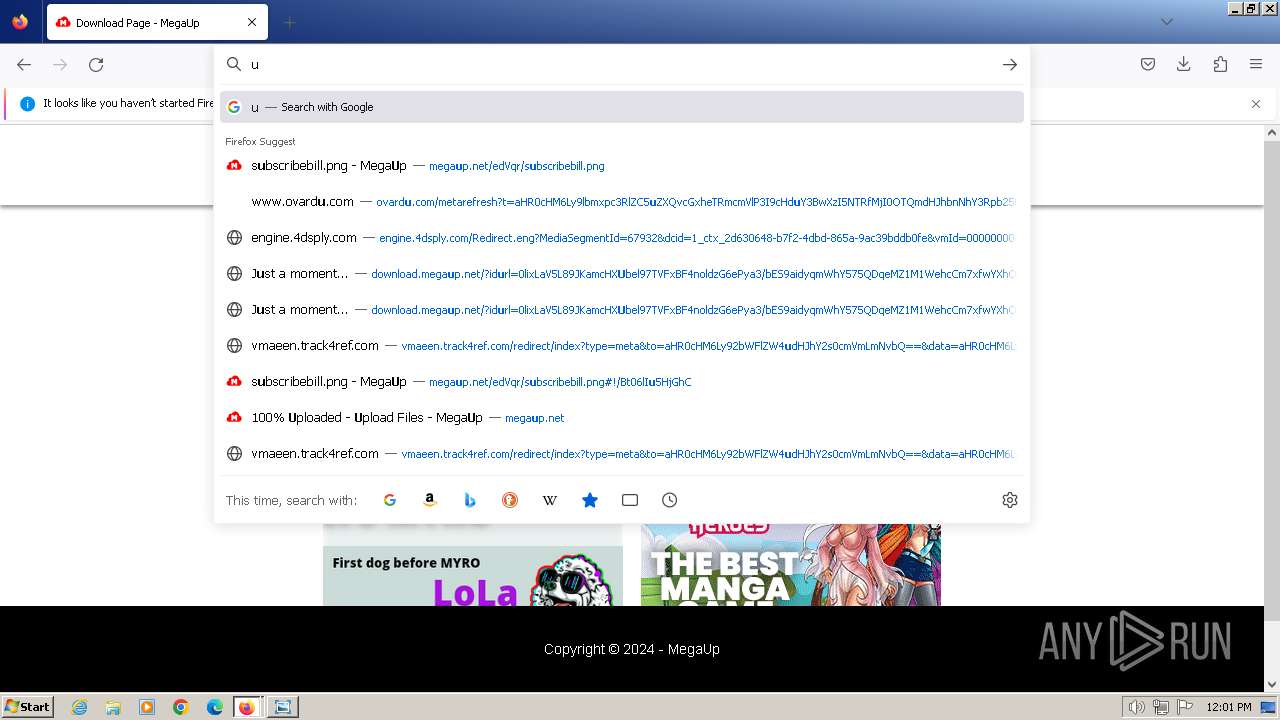Search this time with Wikipedia icon
The width and height of the screenshot is (1280, 720).
pos(550,500)
